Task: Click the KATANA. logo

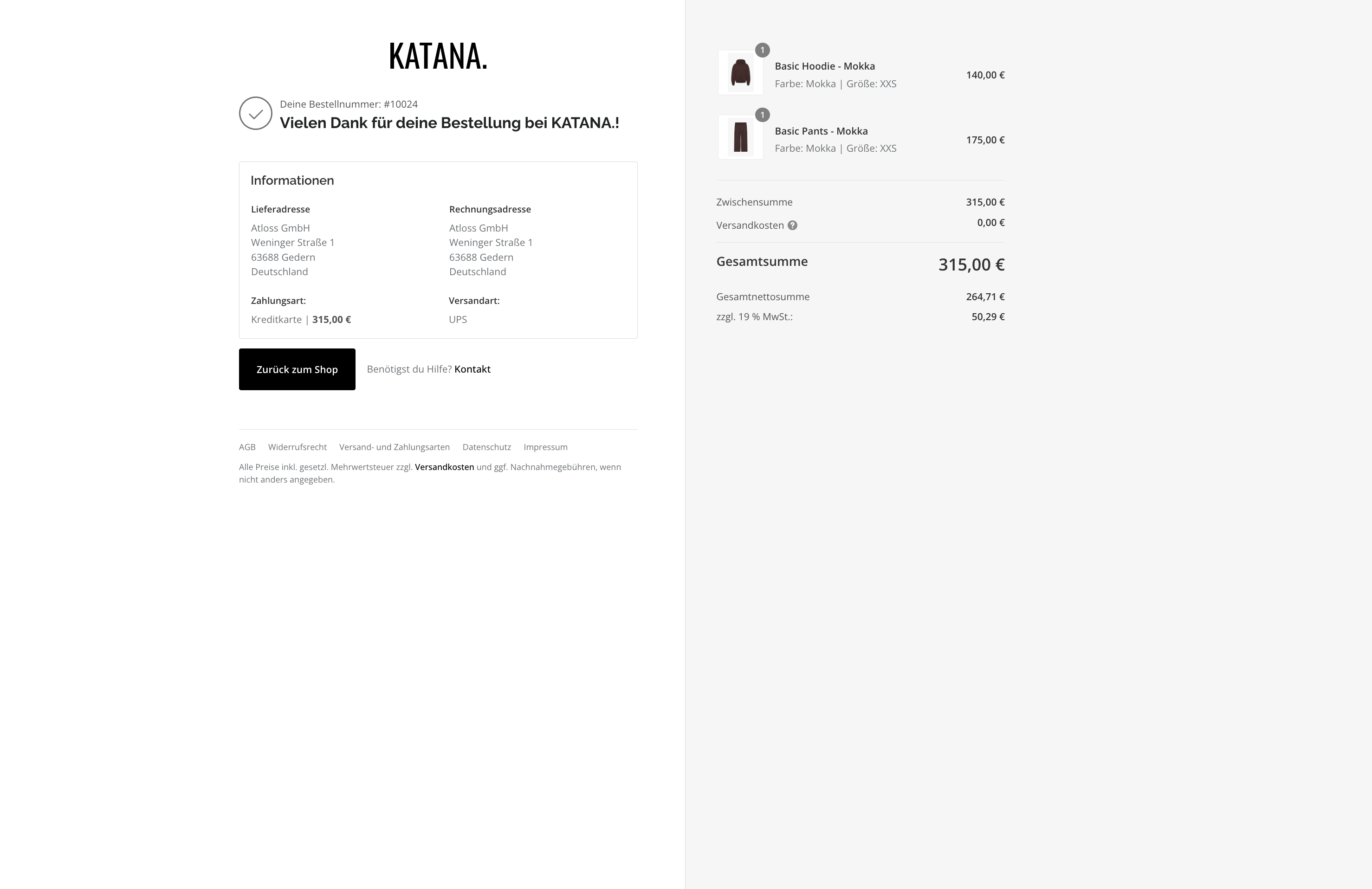Action: tap(438, 57)
